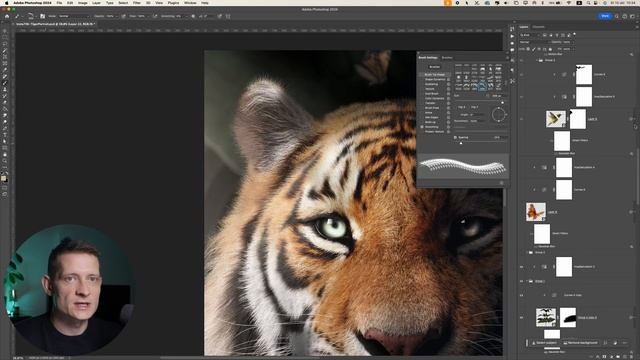Toggle pressure for opacity icon
640x360 pixels.
tap(123, 16)
